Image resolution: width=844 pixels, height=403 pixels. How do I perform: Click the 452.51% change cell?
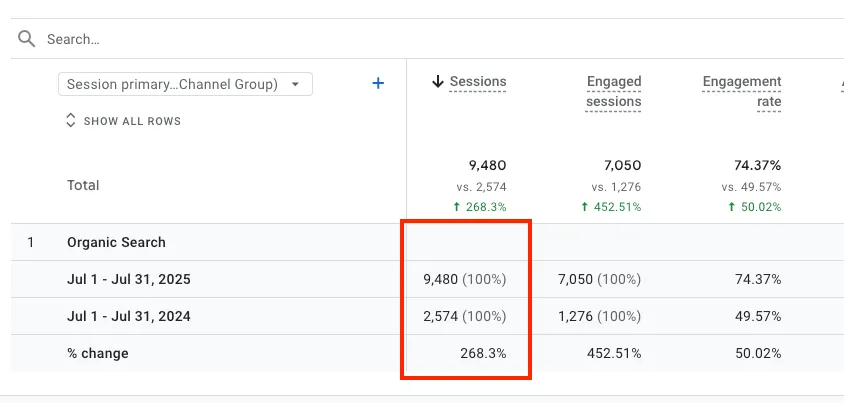[614, 353]
